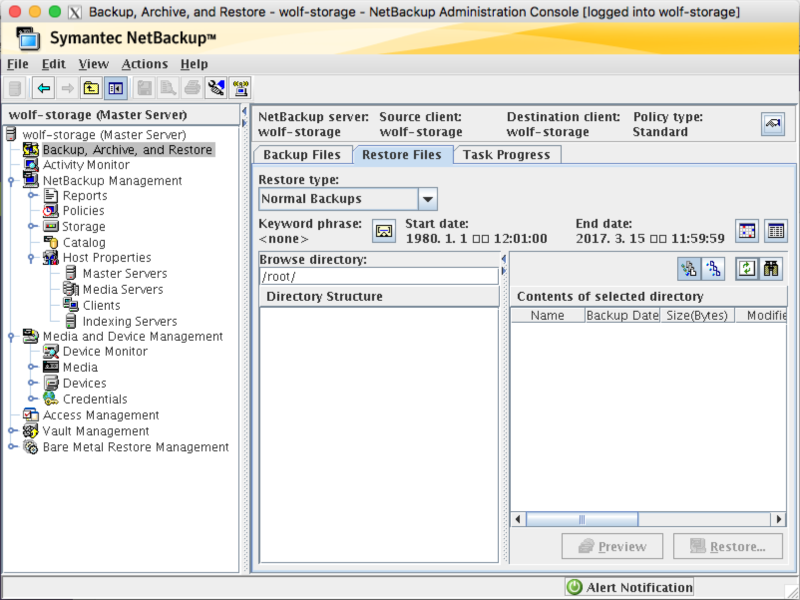Select Activity Monitor in the tree
The height and width of the screenshot is (600, 800).
pos(86,165)
